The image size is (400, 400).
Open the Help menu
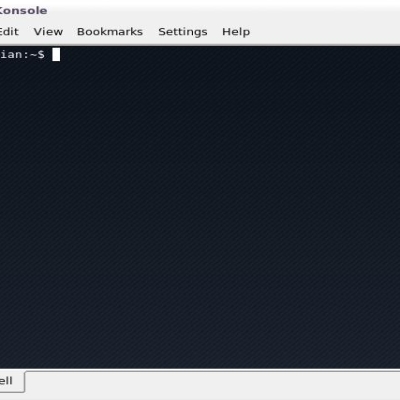[236, 32]
